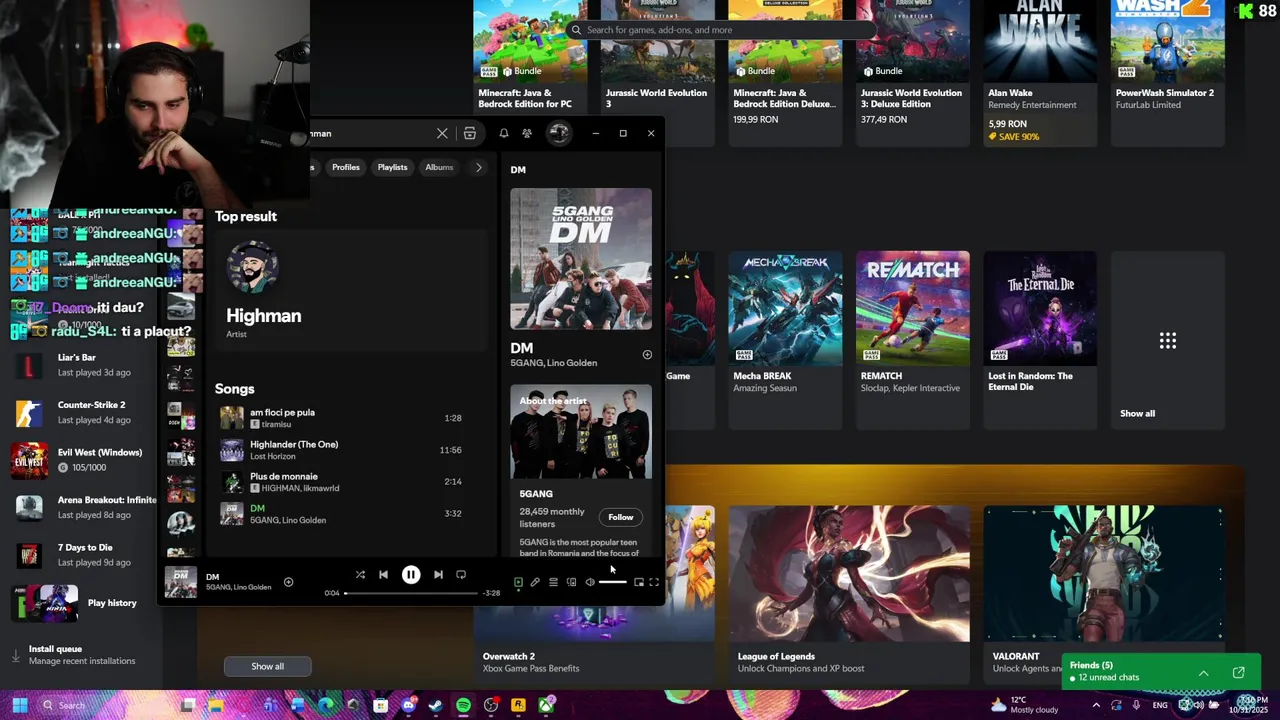Add DM to library from Now Playing panel

click(x=647, y=355)
